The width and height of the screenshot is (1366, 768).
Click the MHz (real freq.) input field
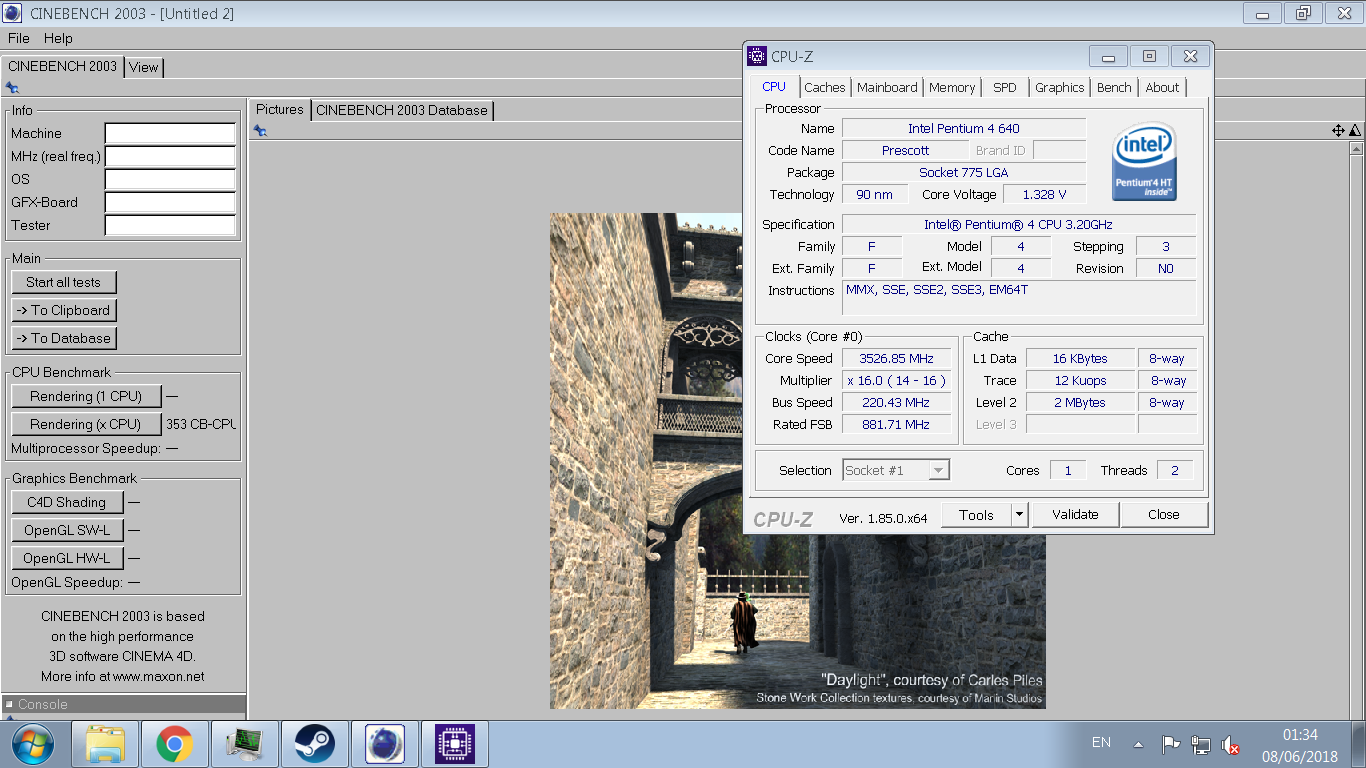170,157
